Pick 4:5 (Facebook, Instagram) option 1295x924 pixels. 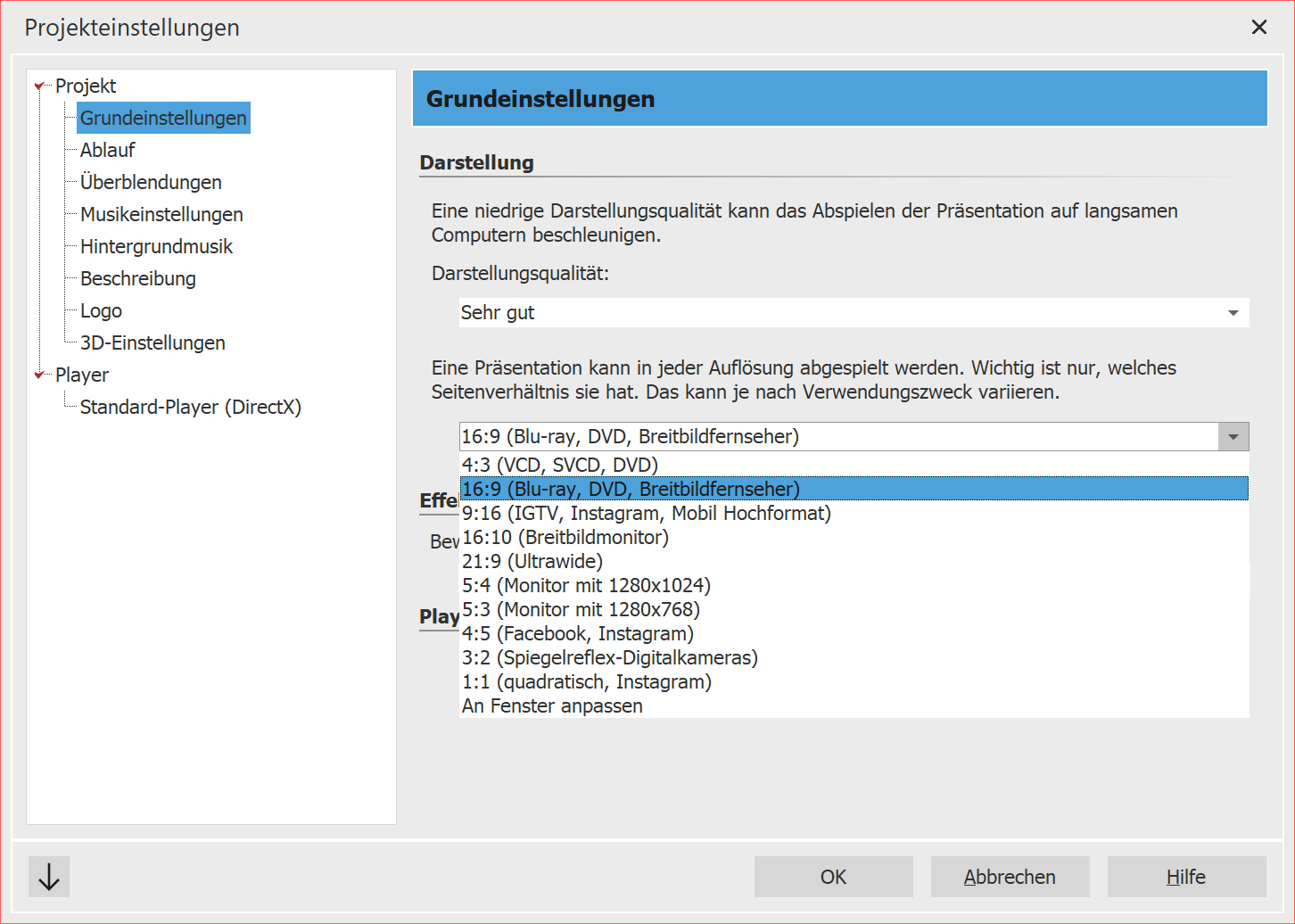point(854,633)
